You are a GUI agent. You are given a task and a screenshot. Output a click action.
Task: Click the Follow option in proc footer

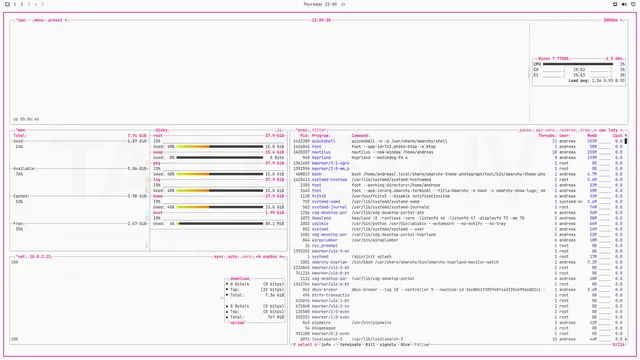422,344
